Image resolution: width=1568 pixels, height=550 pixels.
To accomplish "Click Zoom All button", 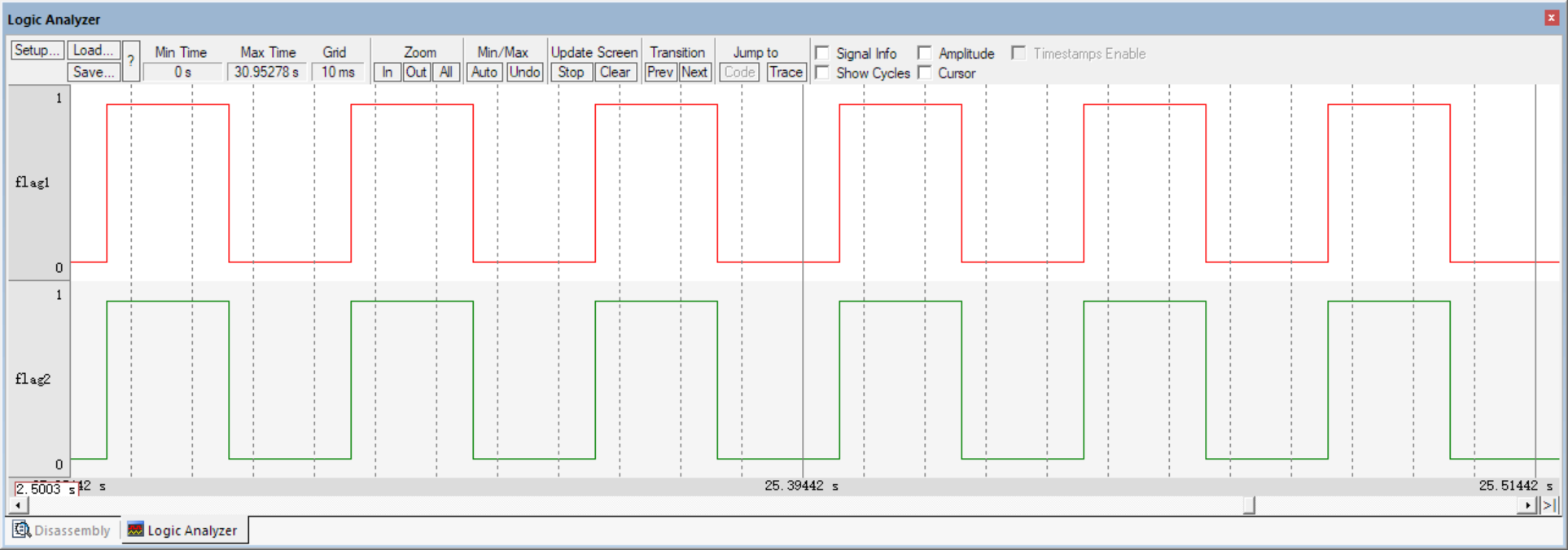I will point(445,73).
